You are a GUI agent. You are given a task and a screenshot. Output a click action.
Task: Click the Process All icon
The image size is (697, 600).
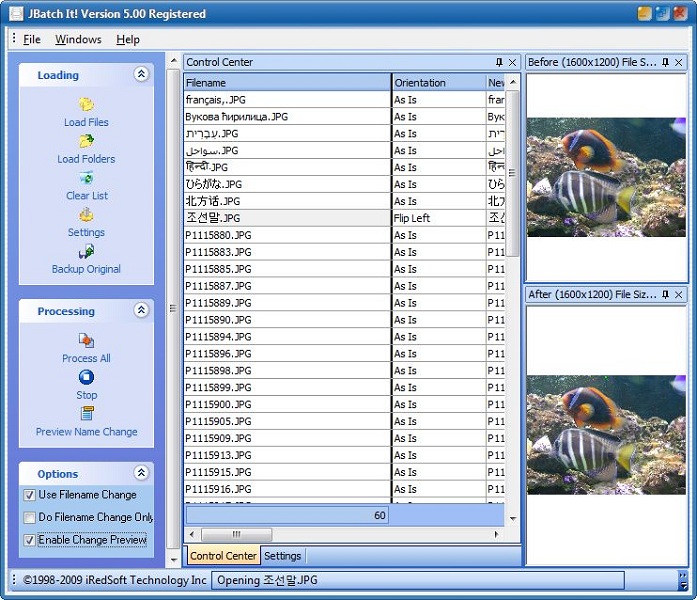coord(86,340)
